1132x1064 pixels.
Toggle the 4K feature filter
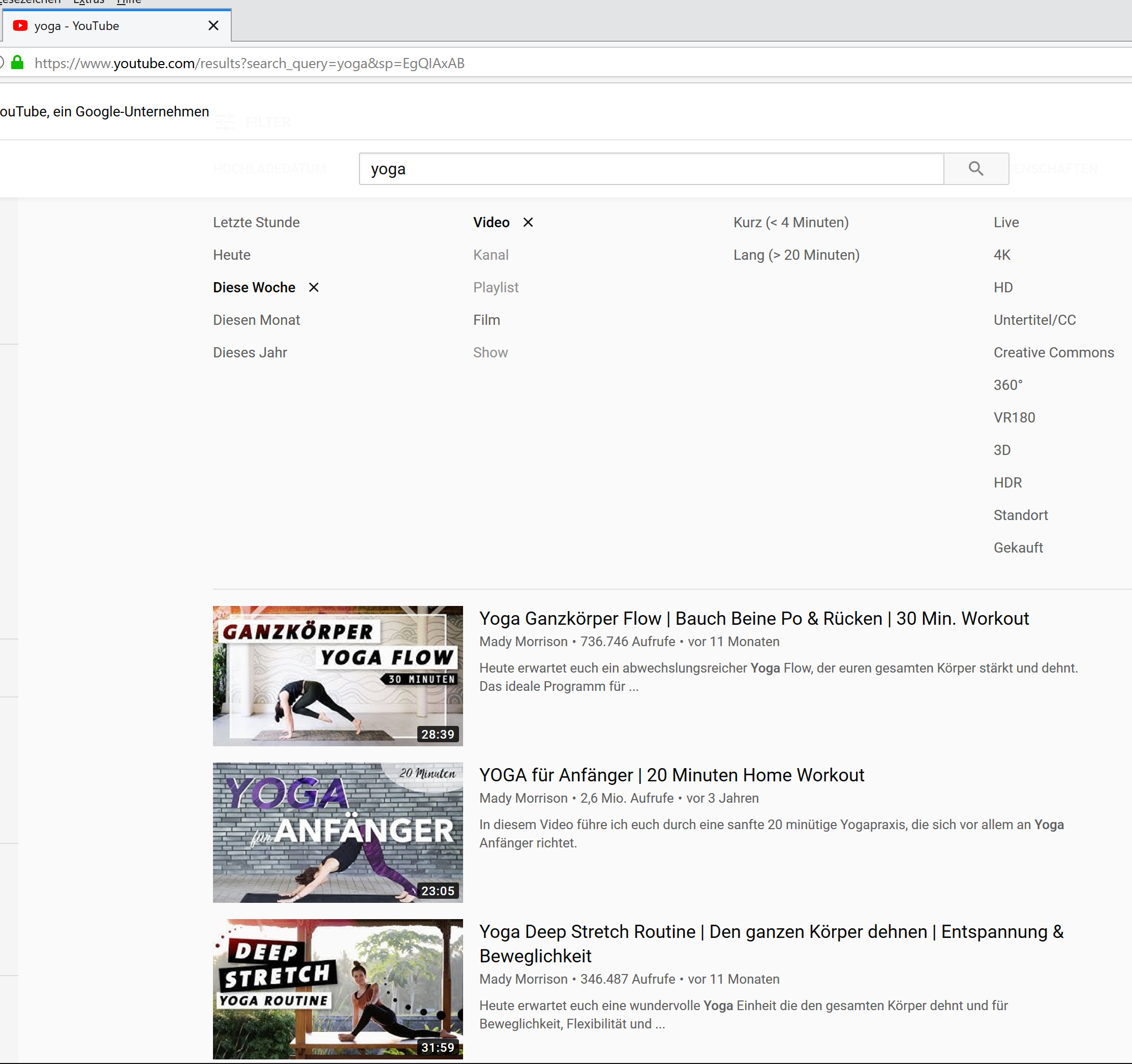coord(1001,255)
